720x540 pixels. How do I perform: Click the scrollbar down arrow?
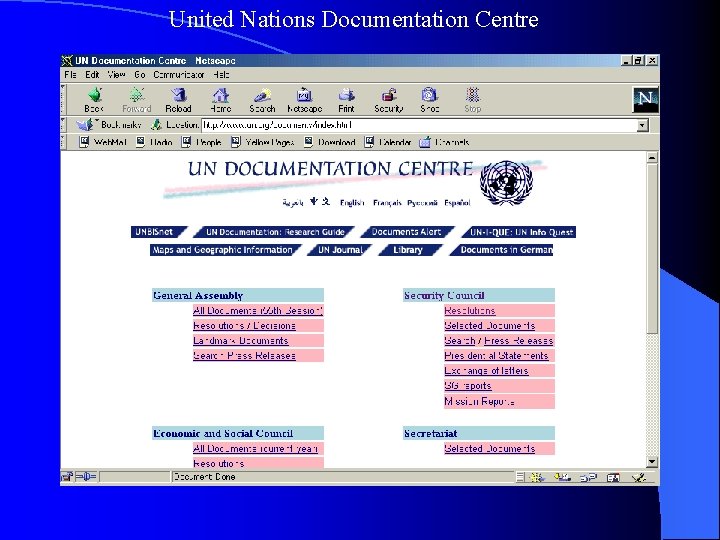(652, 462)
